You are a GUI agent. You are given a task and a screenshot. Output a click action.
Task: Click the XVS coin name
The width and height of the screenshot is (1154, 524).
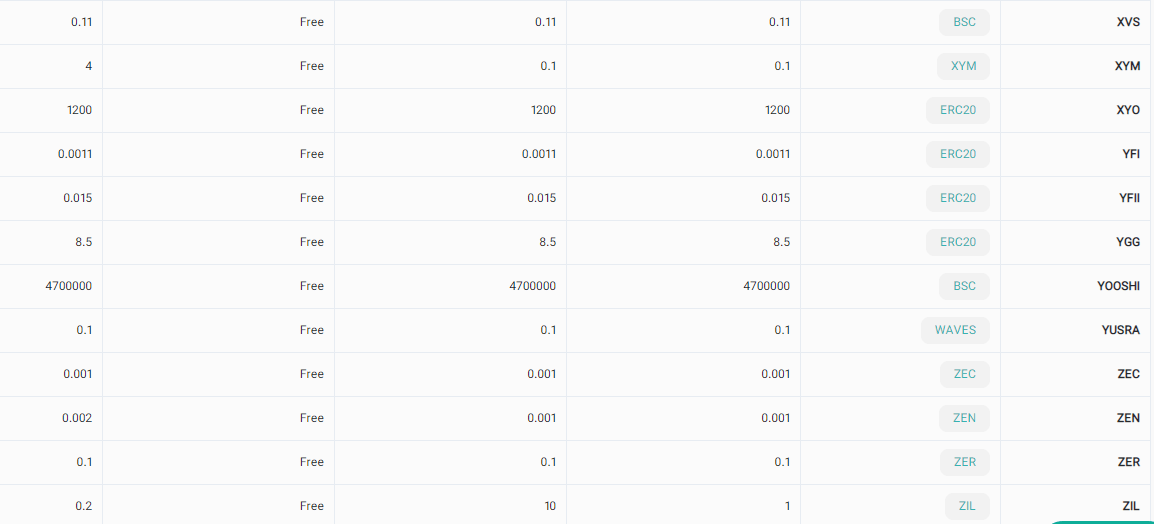tap(1128, 22)
